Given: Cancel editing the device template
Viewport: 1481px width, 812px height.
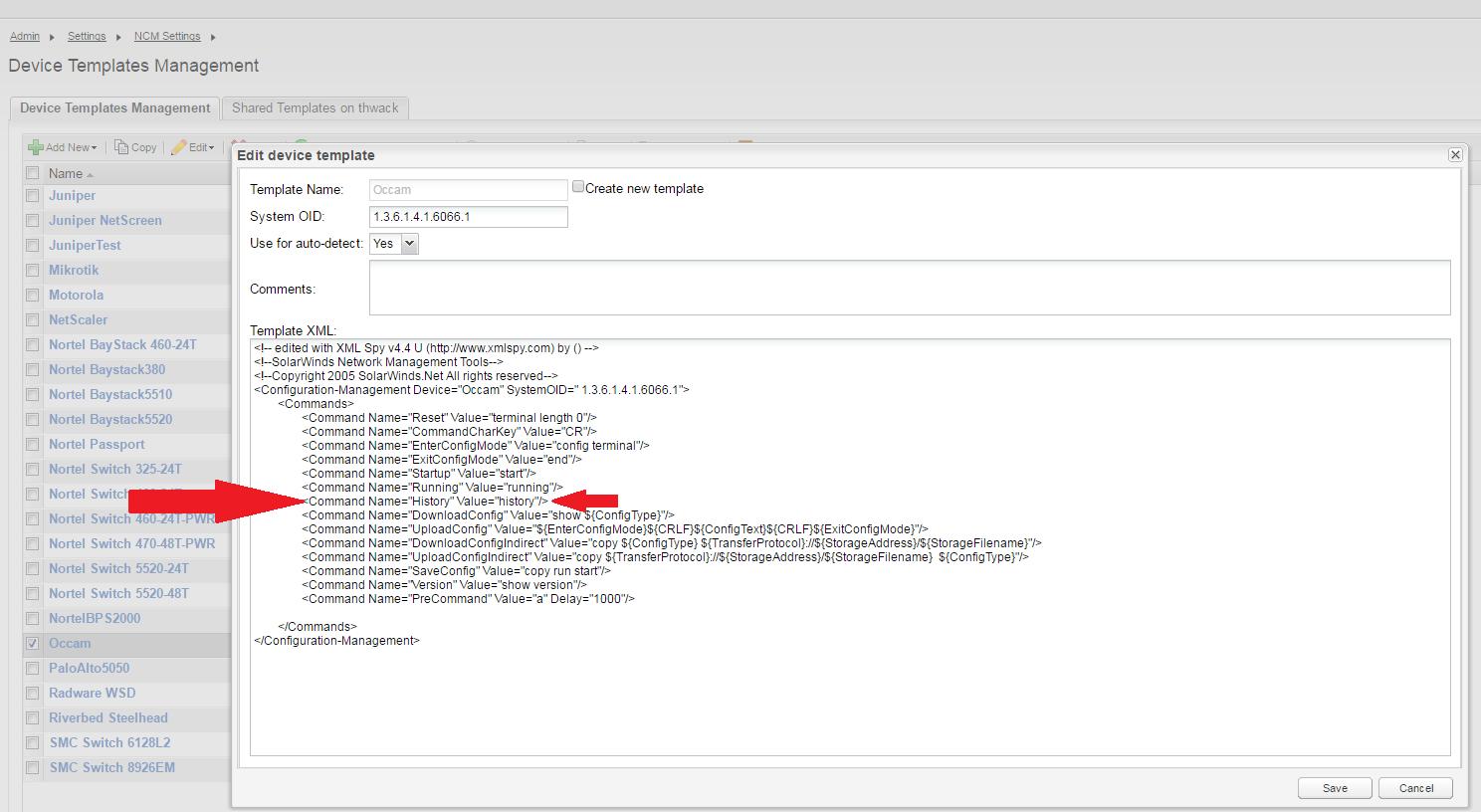Looking at the screenshot, I should click(x=1416, y=788).
